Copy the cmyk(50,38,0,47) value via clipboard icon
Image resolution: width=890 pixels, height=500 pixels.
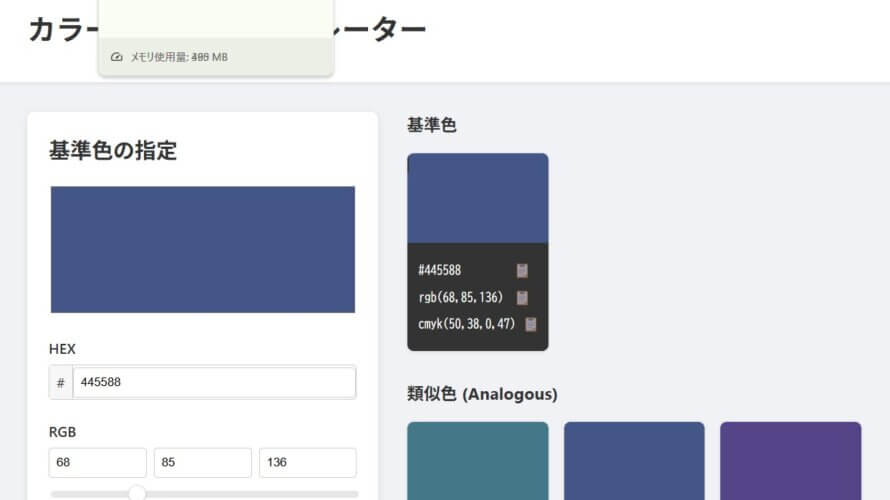(x=531, y=324)
